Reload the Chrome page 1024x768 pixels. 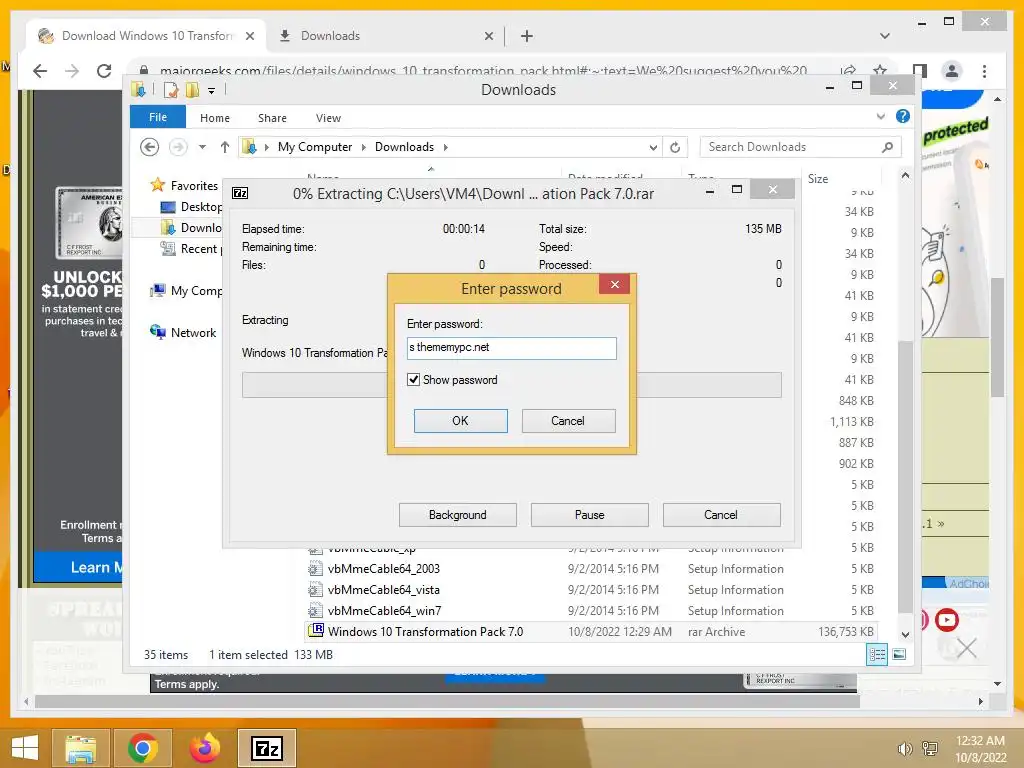[x=104, y=71]
